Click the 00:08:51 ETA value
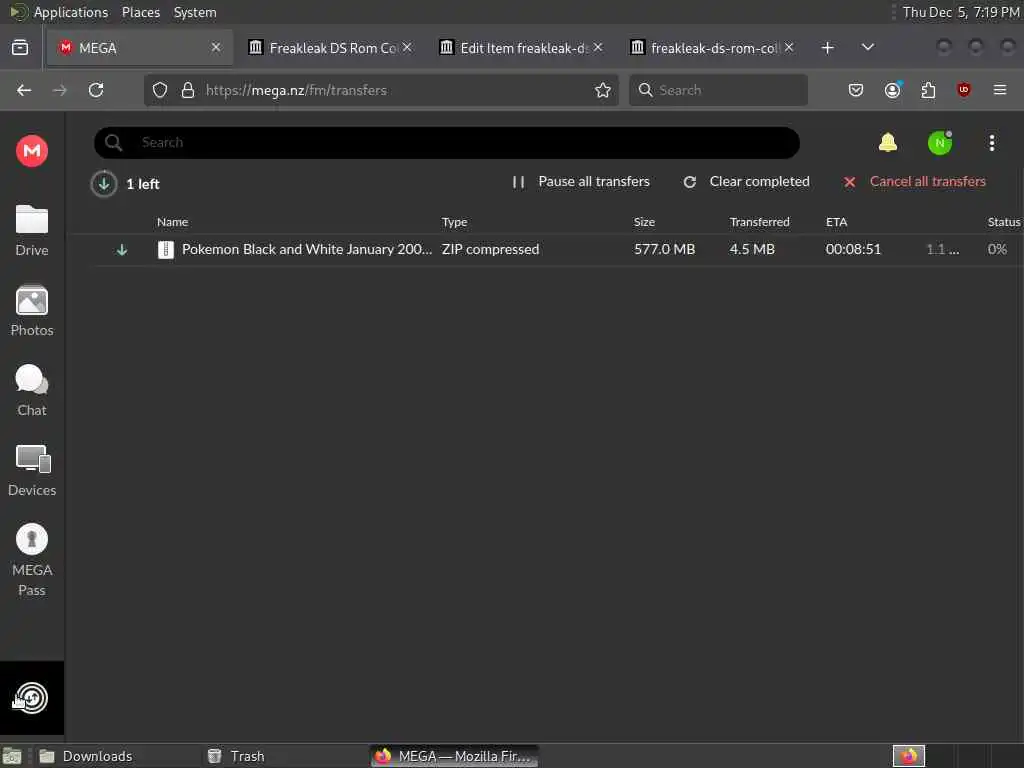 click(853, 249)
